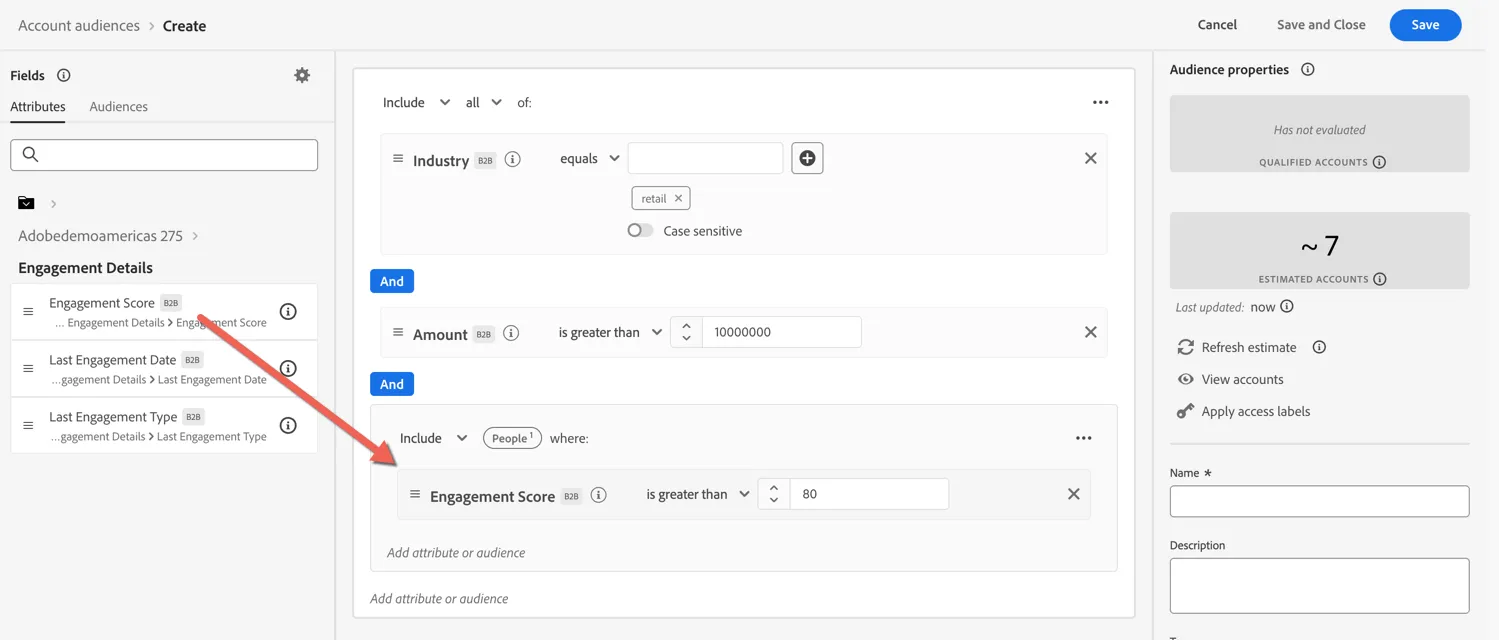Click the audience Name input field
Image resolution: width=1499 pixels, height=640 pixels.
tap(1319, 501)
